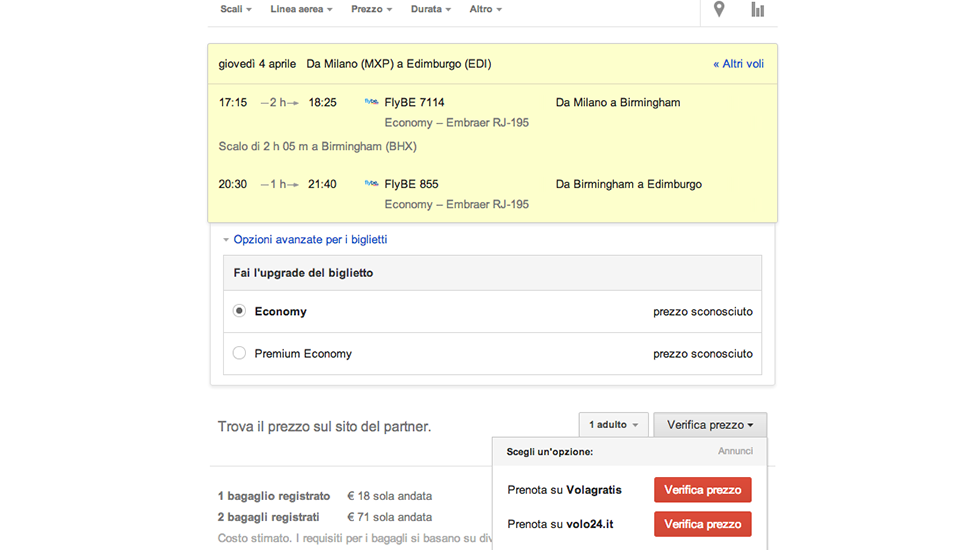Click Verifica prezzo for volo24.it
The width and height of the screenshot is (980, 550).
click(702, 524)
